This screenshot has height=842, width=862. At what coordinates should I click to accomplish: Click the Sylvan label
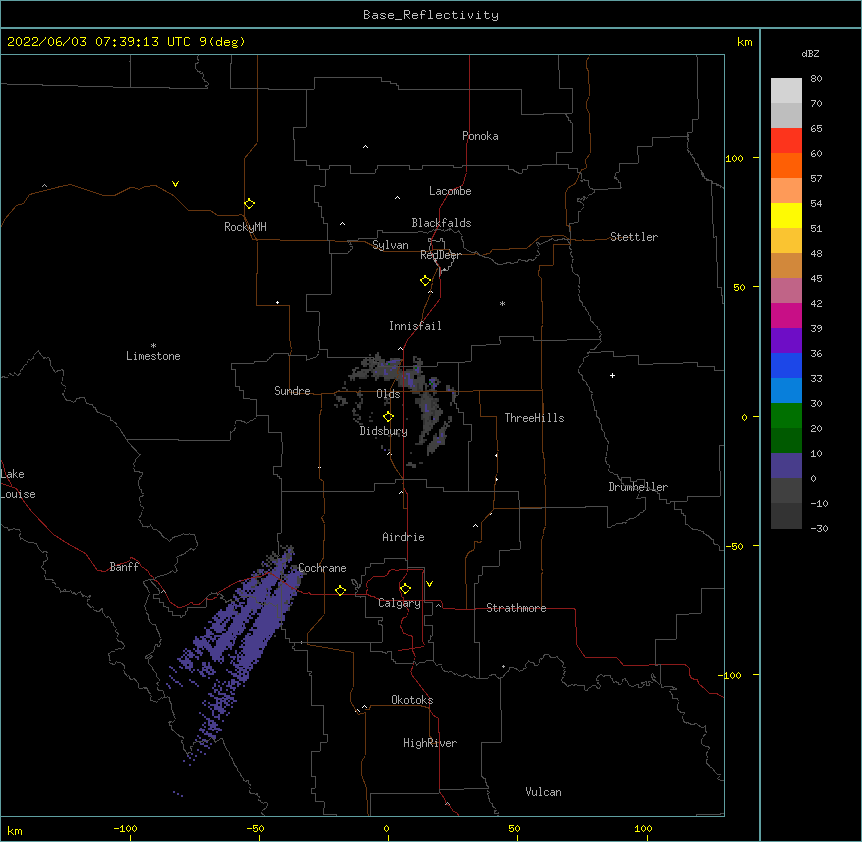point(390,245)
